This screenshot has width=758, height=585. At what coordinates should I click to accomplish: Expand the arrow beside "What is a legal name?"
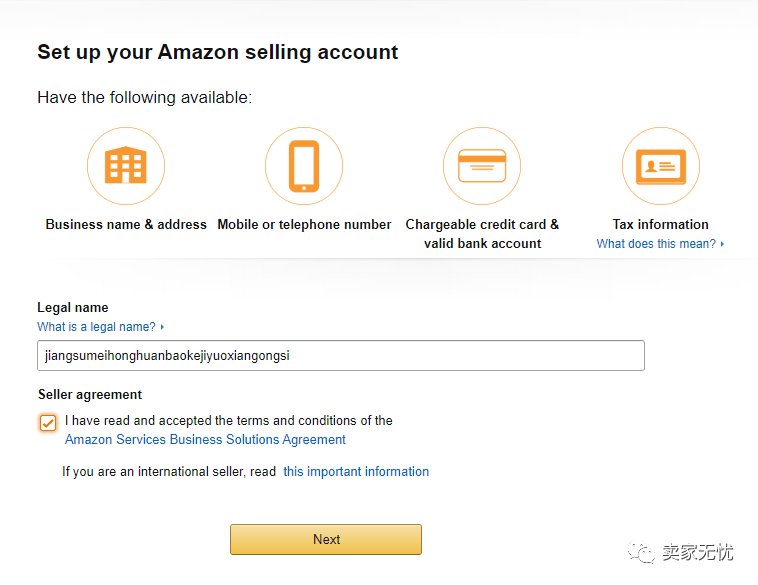(162, 327)
